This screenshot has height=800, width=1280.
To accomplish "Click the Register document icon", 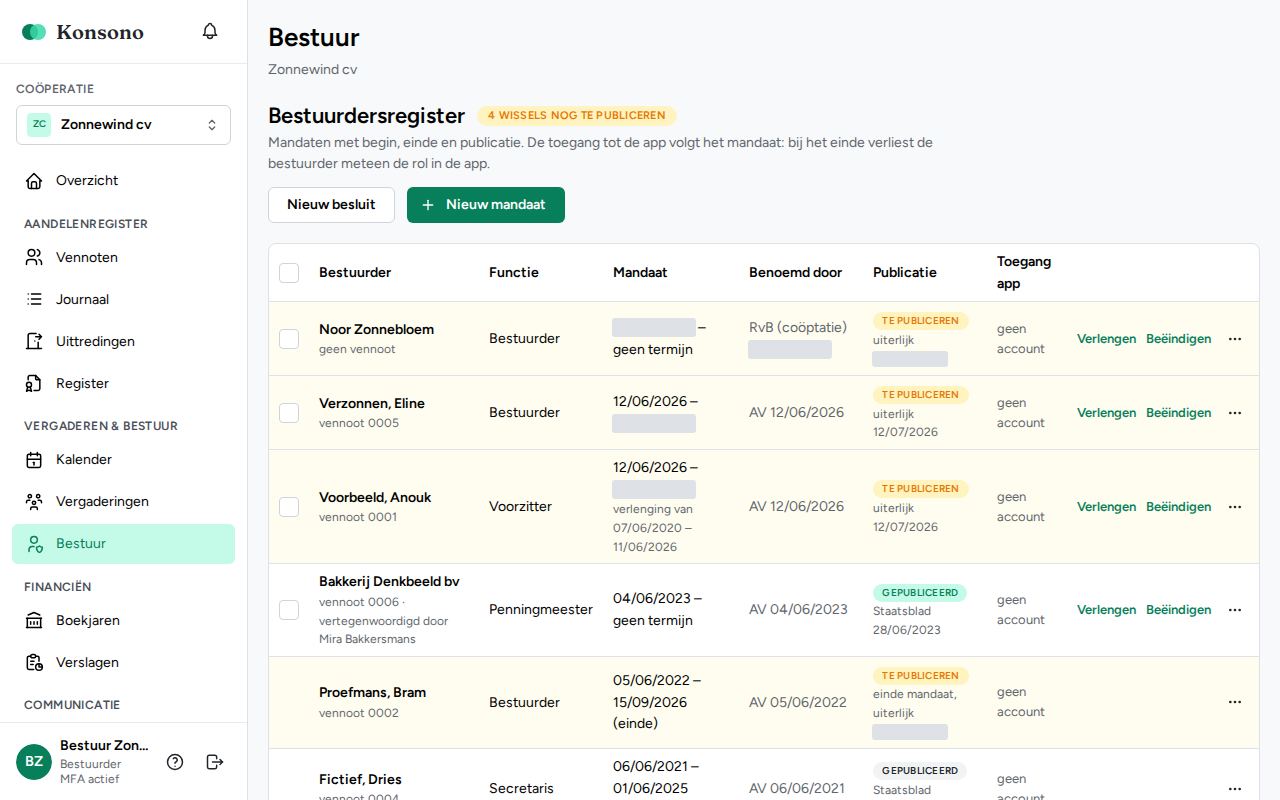I will [34, 384].
